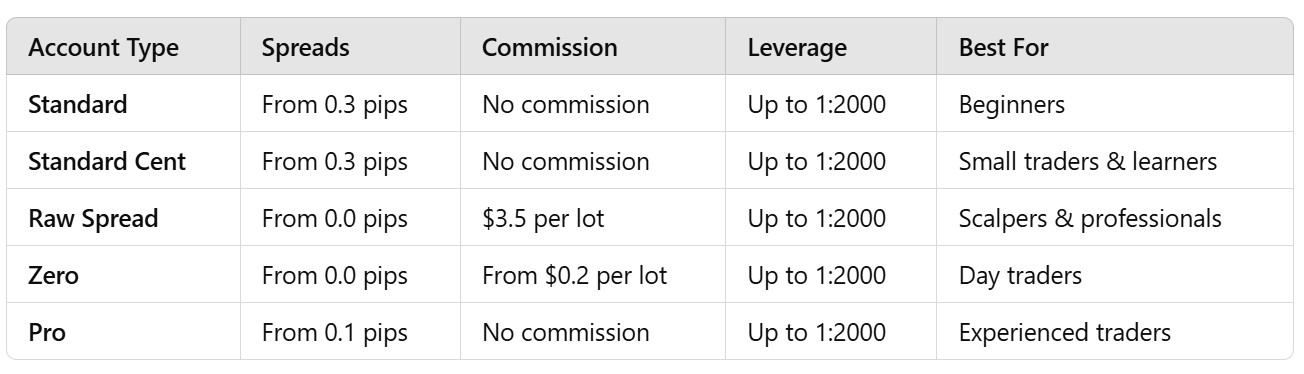The width and height of the screenshot is (1304, 374).
Task: Click the Standard Cent account name
Action: (107, 161)
